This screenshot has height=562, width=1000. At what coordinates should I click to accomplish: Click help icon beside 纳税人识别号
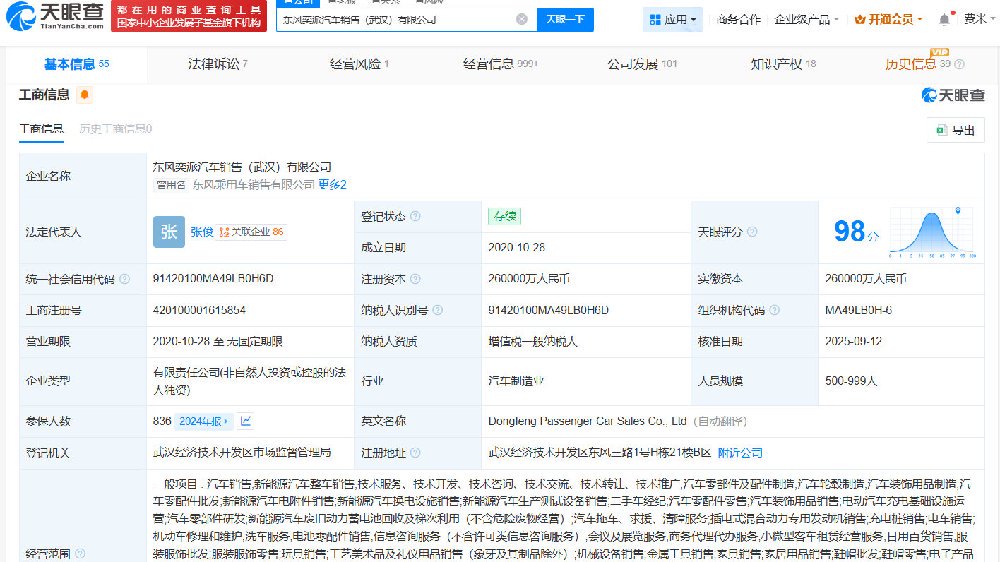point(438,310)
